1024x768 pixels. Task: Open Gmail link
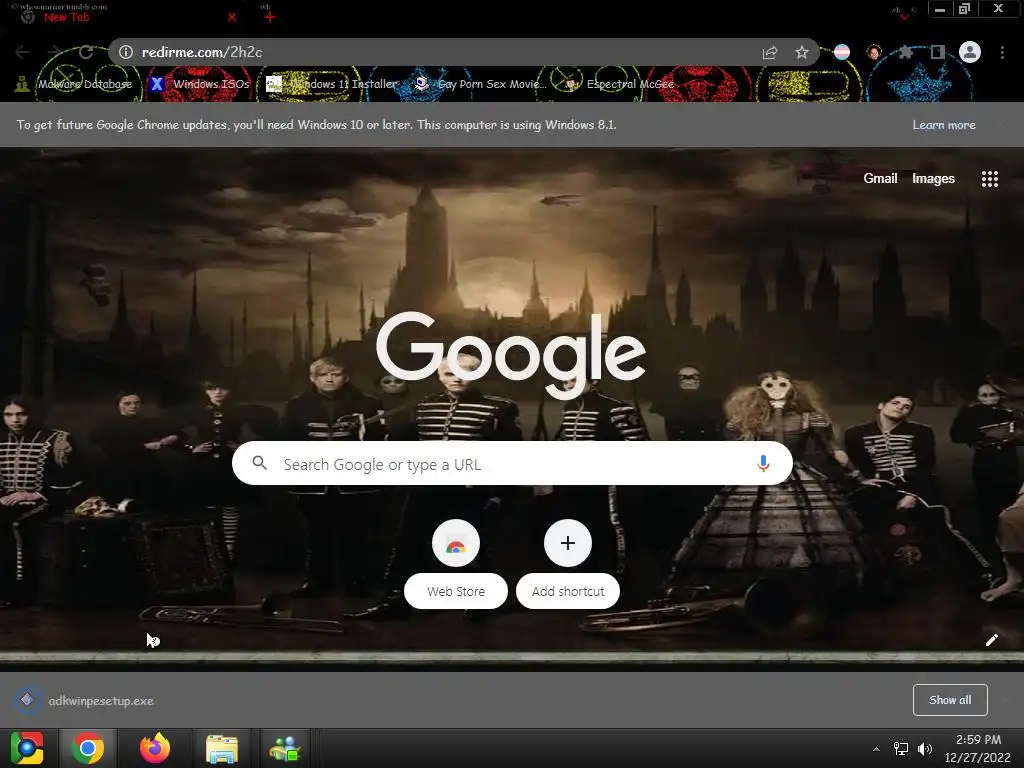click(880, 178)
